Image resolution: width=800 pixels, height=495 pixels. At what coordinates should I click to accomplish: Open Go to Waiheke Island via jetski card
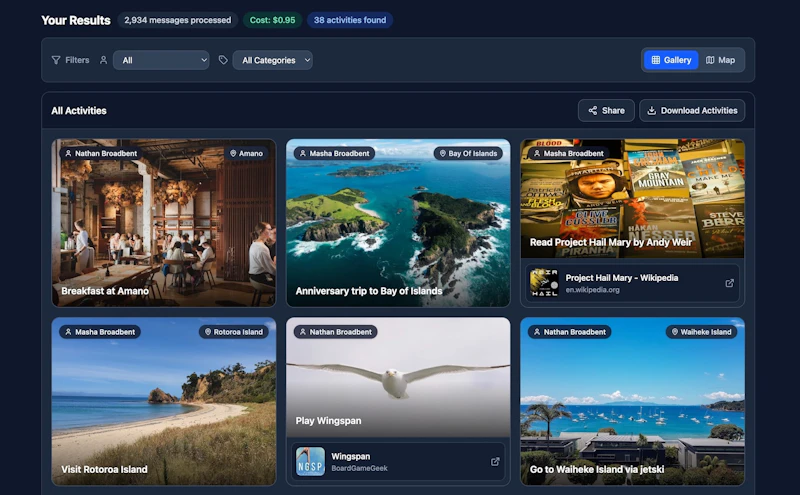coord(632,402)
